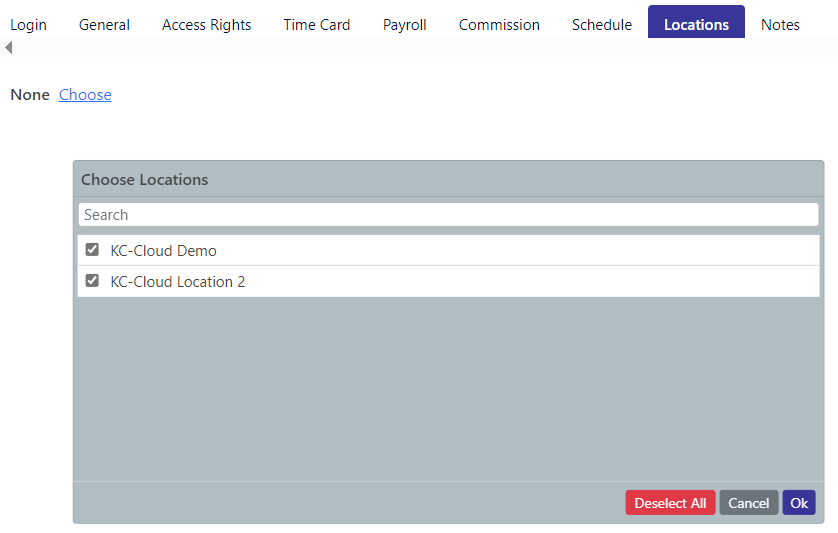Go to the Access Rights tab
The width and height of the screenshot is (838, 533).
[206, 25]
